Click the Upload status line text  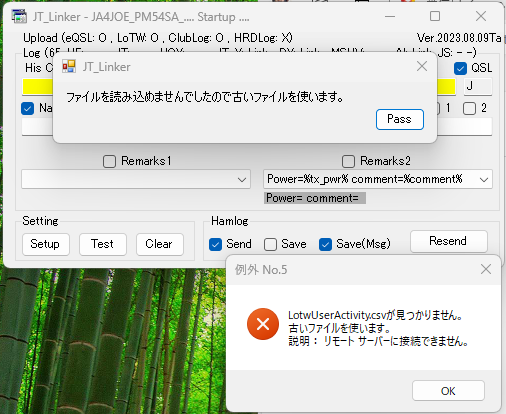click(x=158, y=38)
